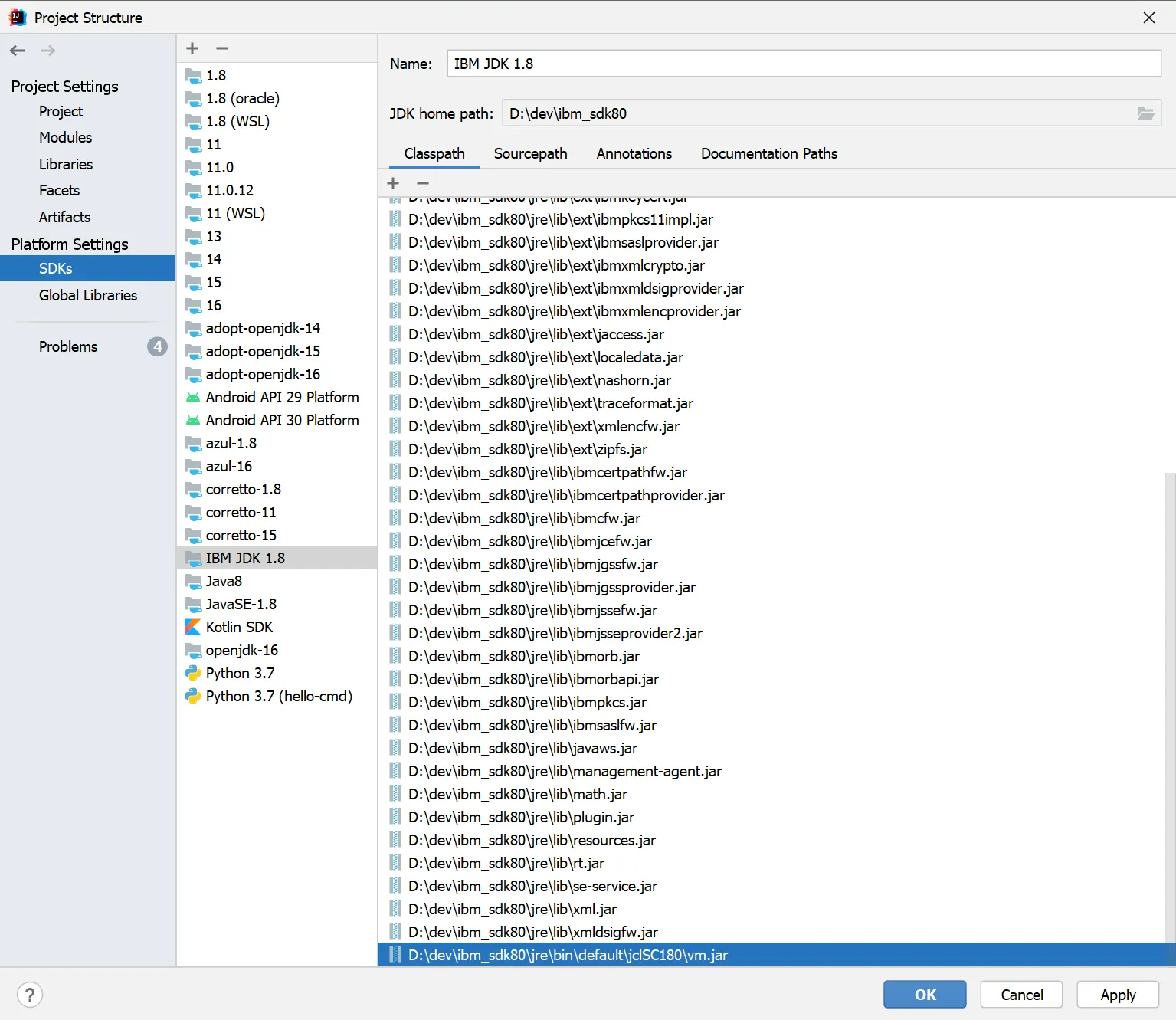Click the Android API 29 Platform icon
The height and width of the screenshot is (1020, 1176).
pyautogui.click(x=193, y=397)
